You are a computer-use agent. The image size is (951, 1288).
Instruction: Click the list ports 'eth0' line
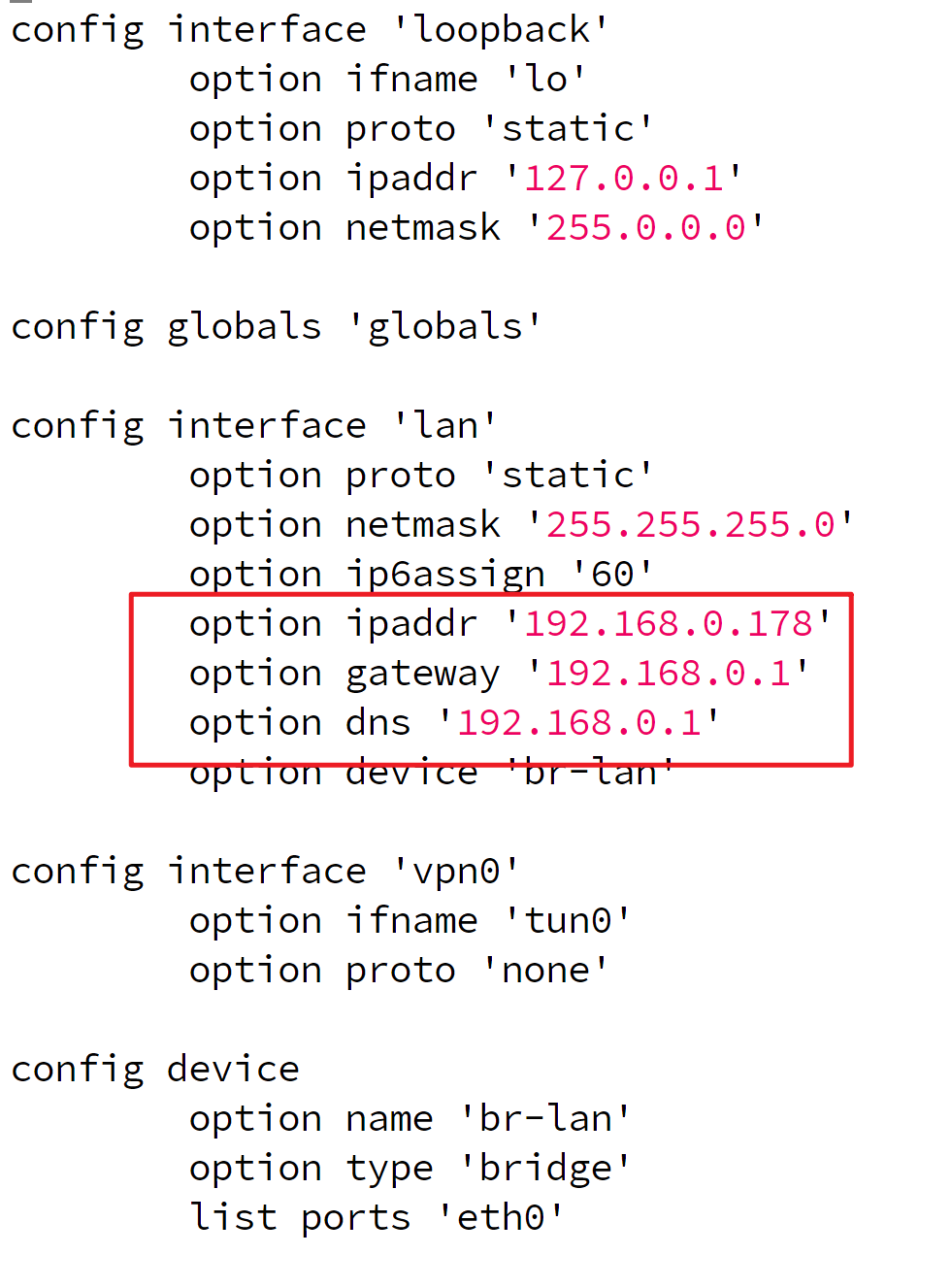[377, 1218]
